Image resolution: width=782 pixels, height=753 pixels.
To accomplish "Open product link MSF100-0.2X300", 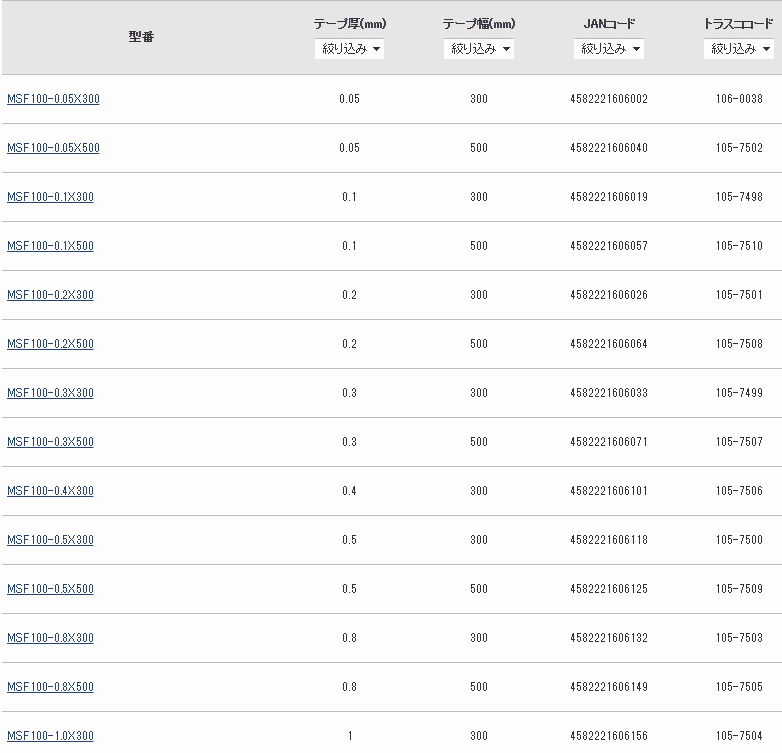I will pyautogui.click(x=50, y=295).
